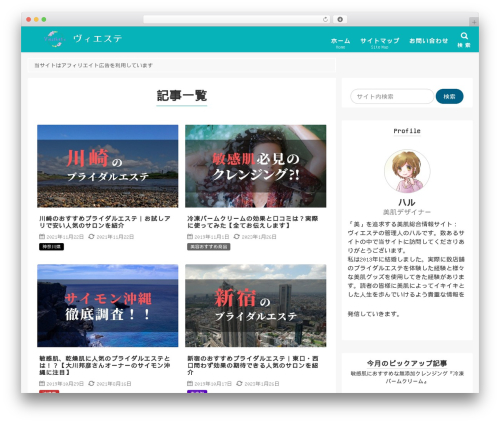Open 冷凍バームクリームの効果と口コミ article title
The image size is (500, 423).
[x=253, y=222]
